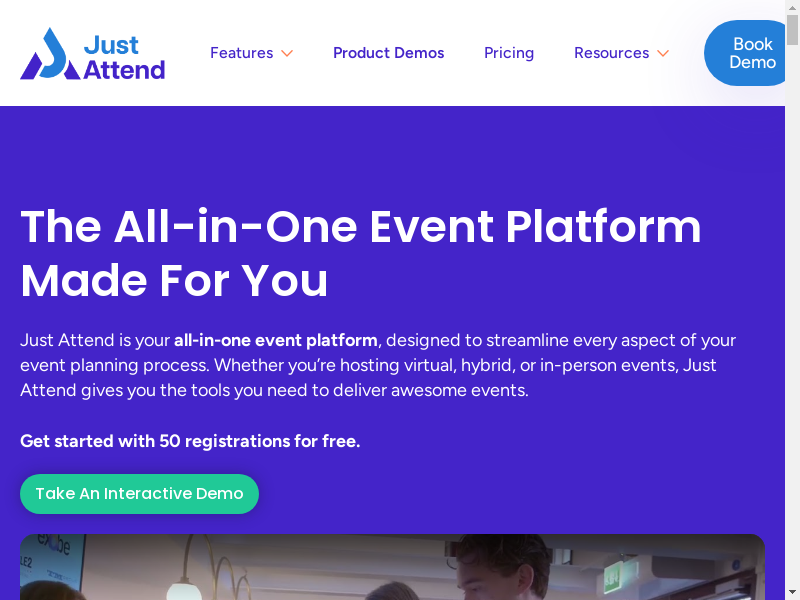The width and height of the screenshot is (800, 600).
Task: Open the Pricing page
Action: click(x=509, y=53)
